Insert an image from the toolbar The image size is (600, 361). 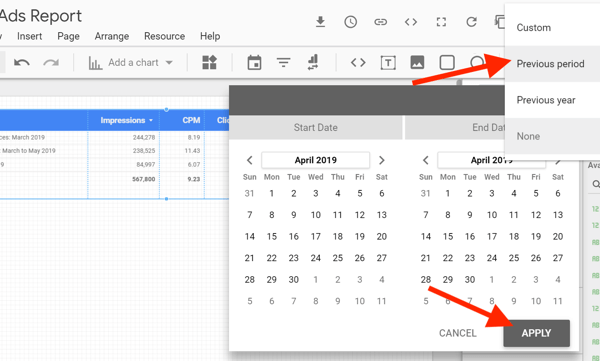point(417,62)
